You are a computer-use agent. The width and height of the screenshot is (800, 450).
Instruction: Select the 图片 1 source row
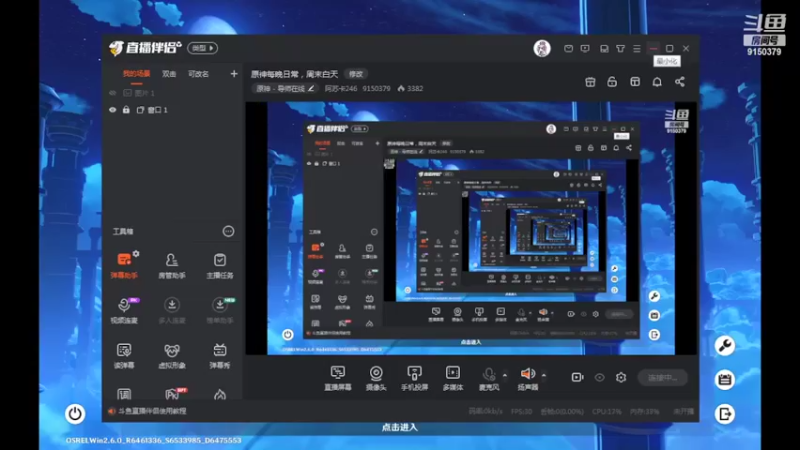click(172, 93)
